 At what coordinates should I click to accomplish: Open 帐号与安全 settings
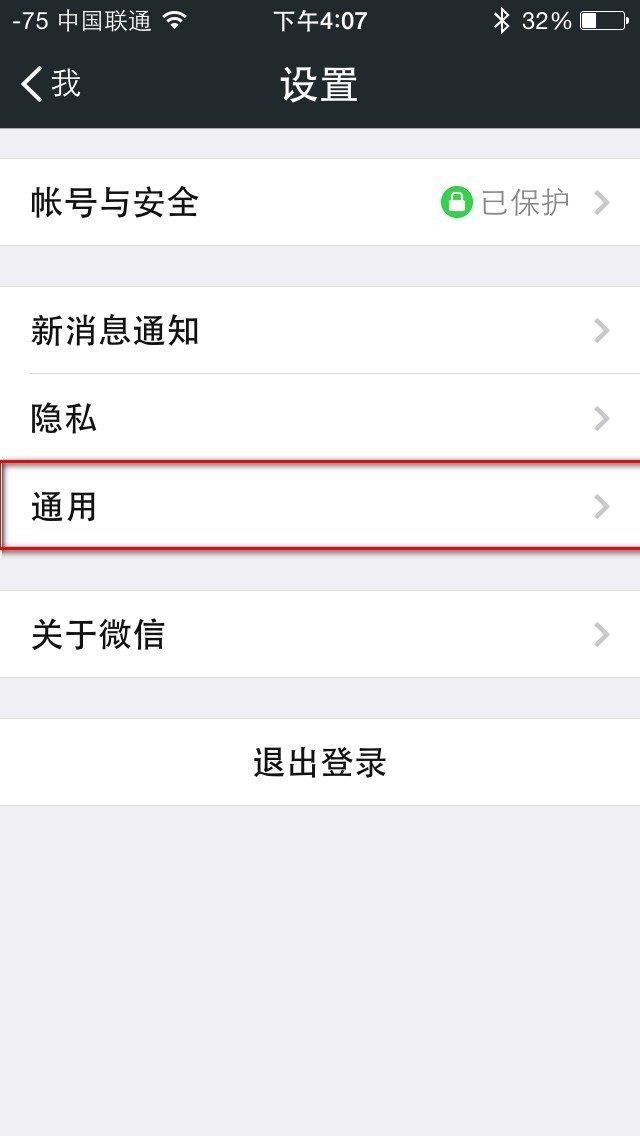pyautogui.click(x=320, y=202)
